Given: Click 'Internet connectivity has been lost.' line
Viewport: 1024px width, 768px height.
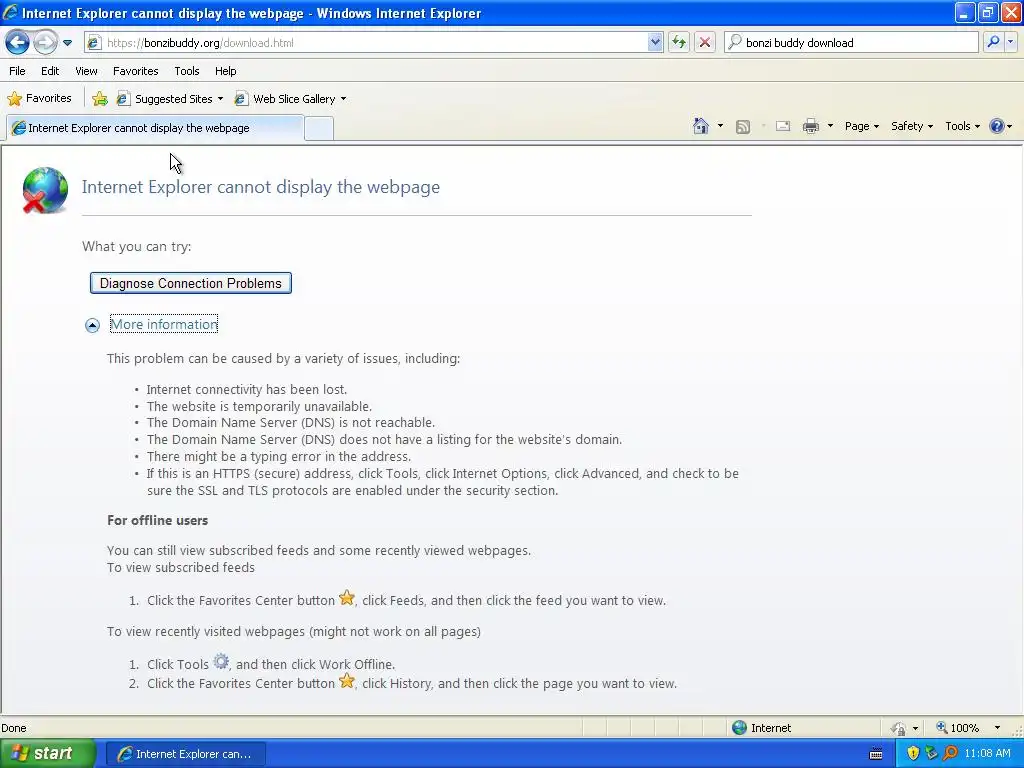Looking at the screenshot, I should coord(246,389).
